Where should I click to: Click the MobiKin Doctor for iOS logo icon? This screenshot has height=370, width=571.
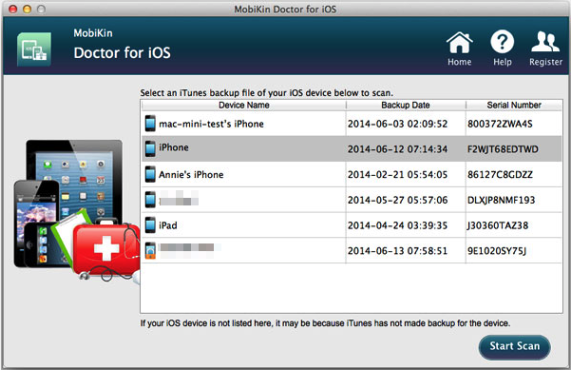coord(34,49)
